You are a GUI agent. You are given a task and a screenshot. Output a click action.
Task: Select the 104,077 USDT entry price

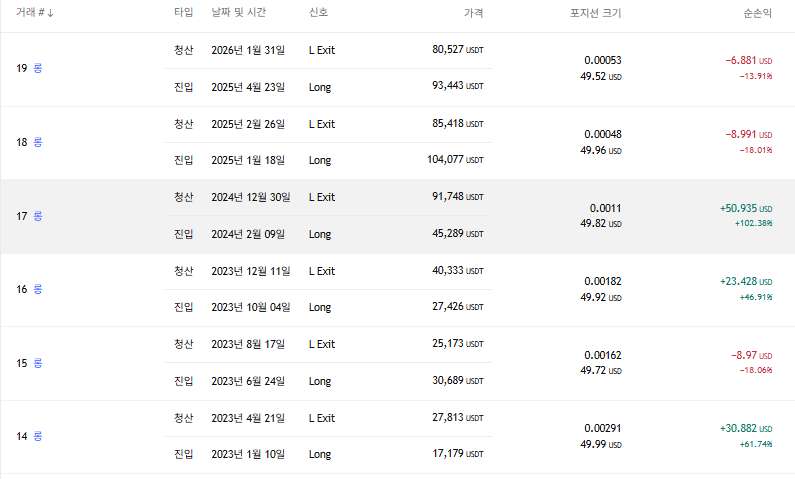click(456, 160)
